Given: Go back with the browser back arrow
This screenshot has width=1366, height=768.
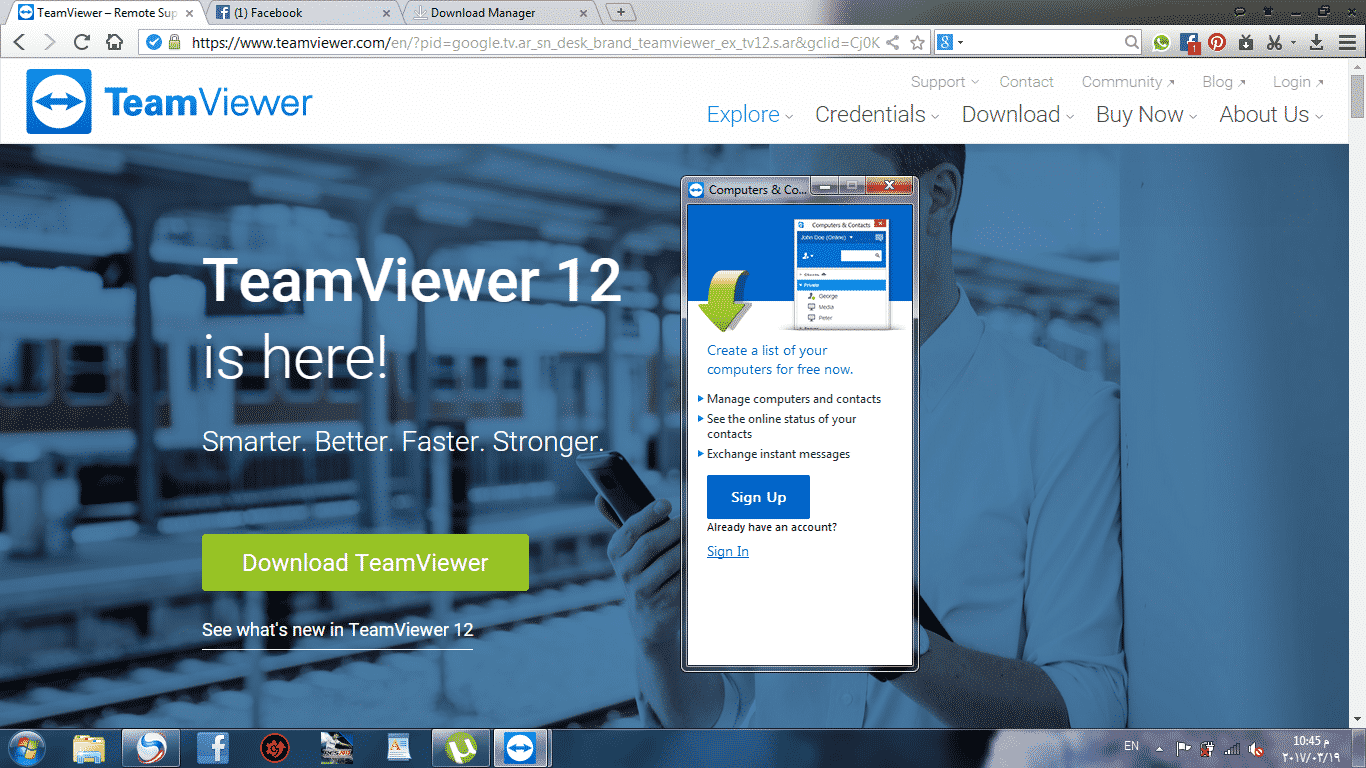Looking at the screenshot, I should (x=19, y=43).
